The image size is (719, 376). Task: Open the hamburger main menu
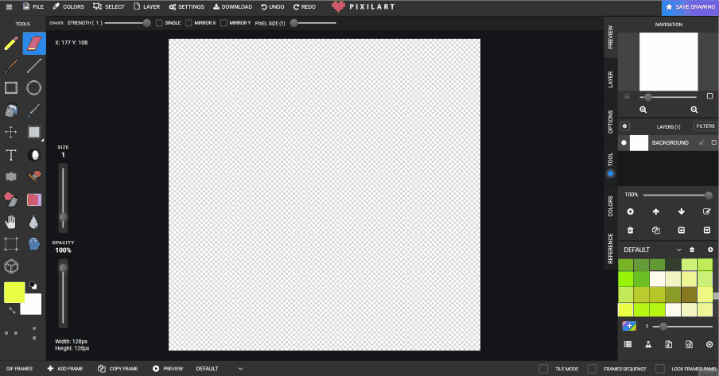click(9, 7)
